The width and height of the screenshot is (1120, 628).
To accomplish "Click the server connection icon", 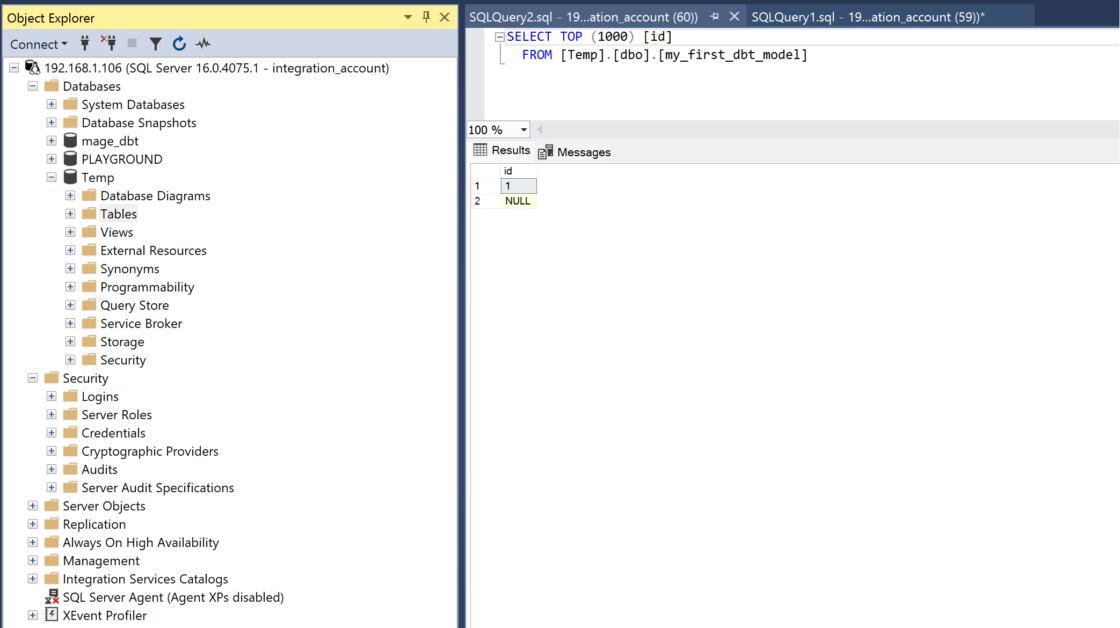I will coord(32,68).
